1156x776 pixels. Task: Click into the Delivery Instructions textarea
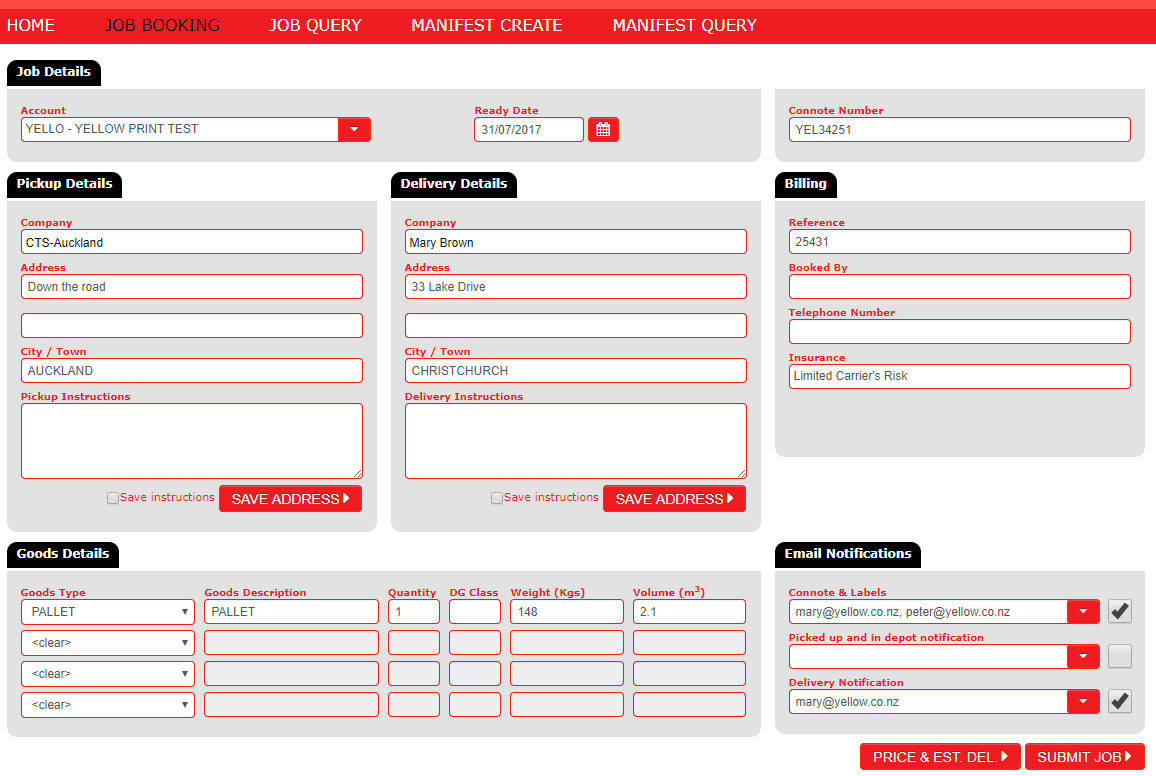[576, 441]
